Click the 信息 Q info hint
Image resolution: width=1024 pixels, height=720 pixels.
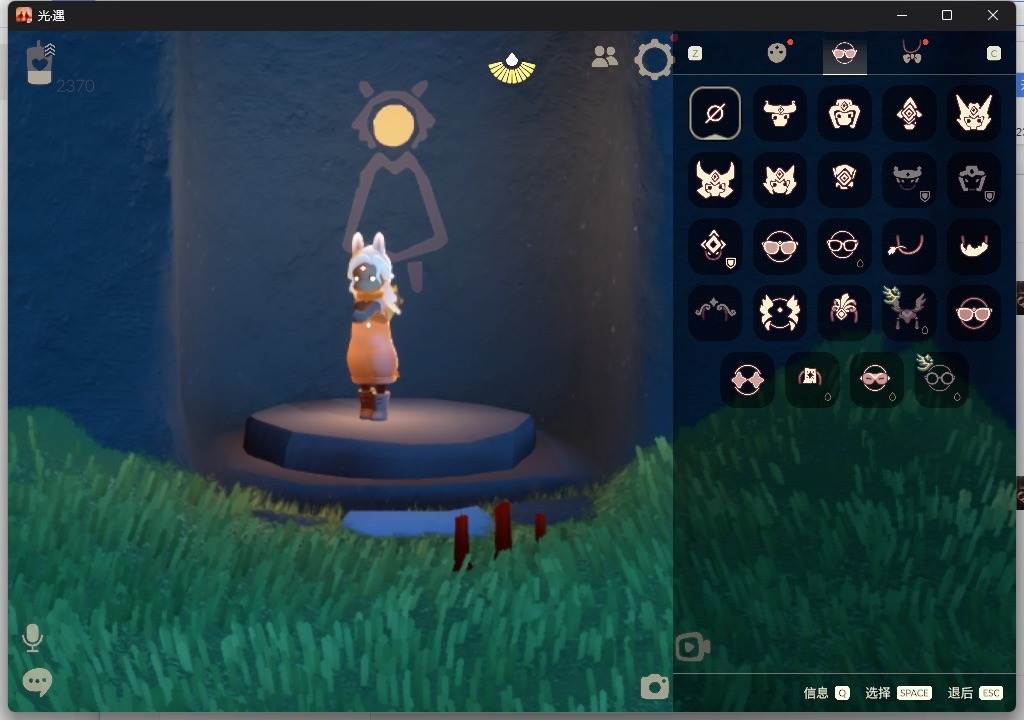click(826, 693)
